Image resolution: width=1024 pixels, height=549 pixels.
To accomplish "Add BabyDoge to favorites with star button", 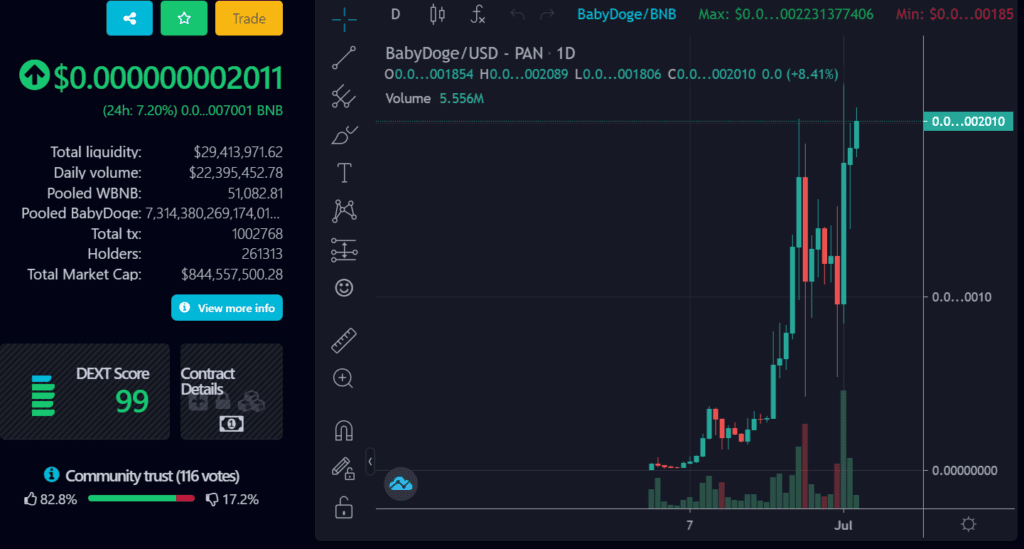I will tap(184, 18).
